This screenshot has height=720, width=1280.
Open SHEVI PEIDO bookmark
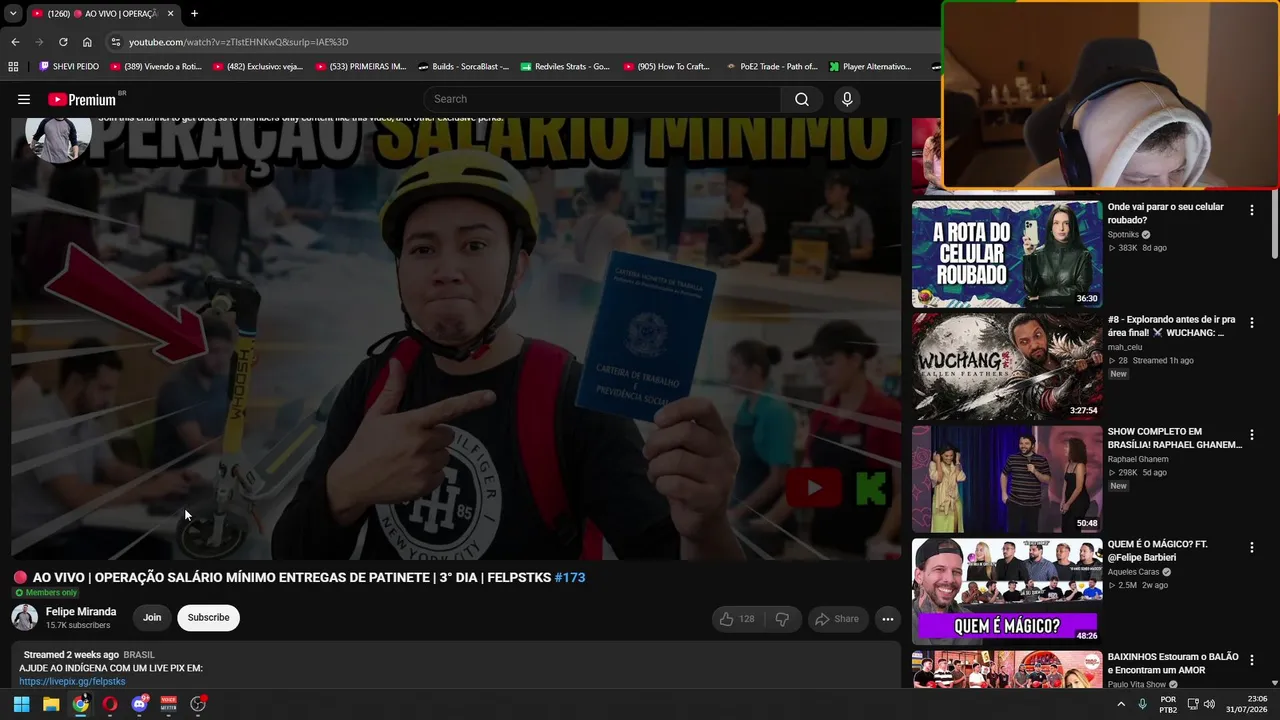(x=69, y=67)
